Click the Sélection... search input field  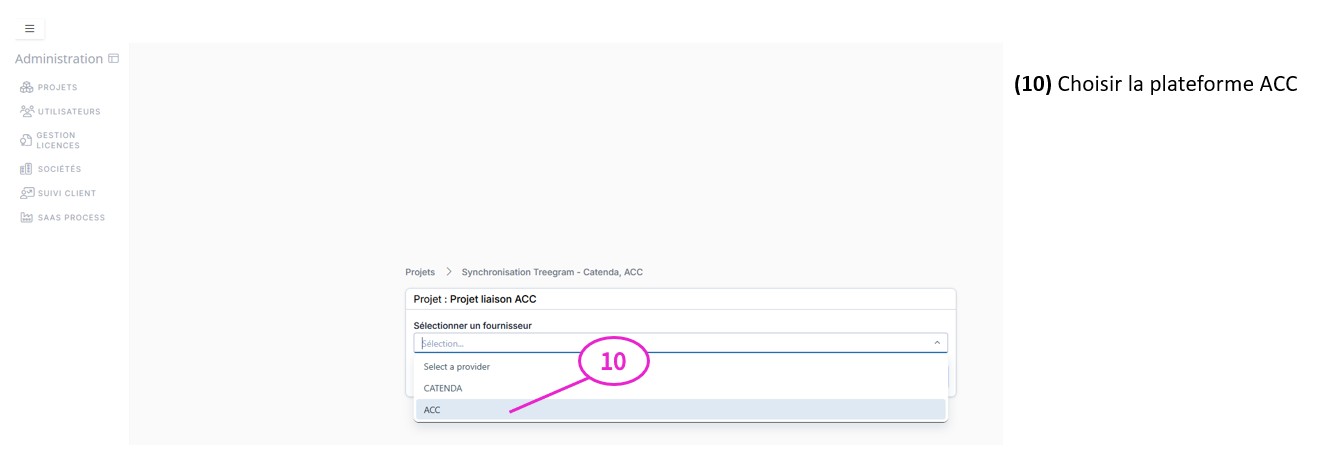pyautogui.click(x=670, y=343)
